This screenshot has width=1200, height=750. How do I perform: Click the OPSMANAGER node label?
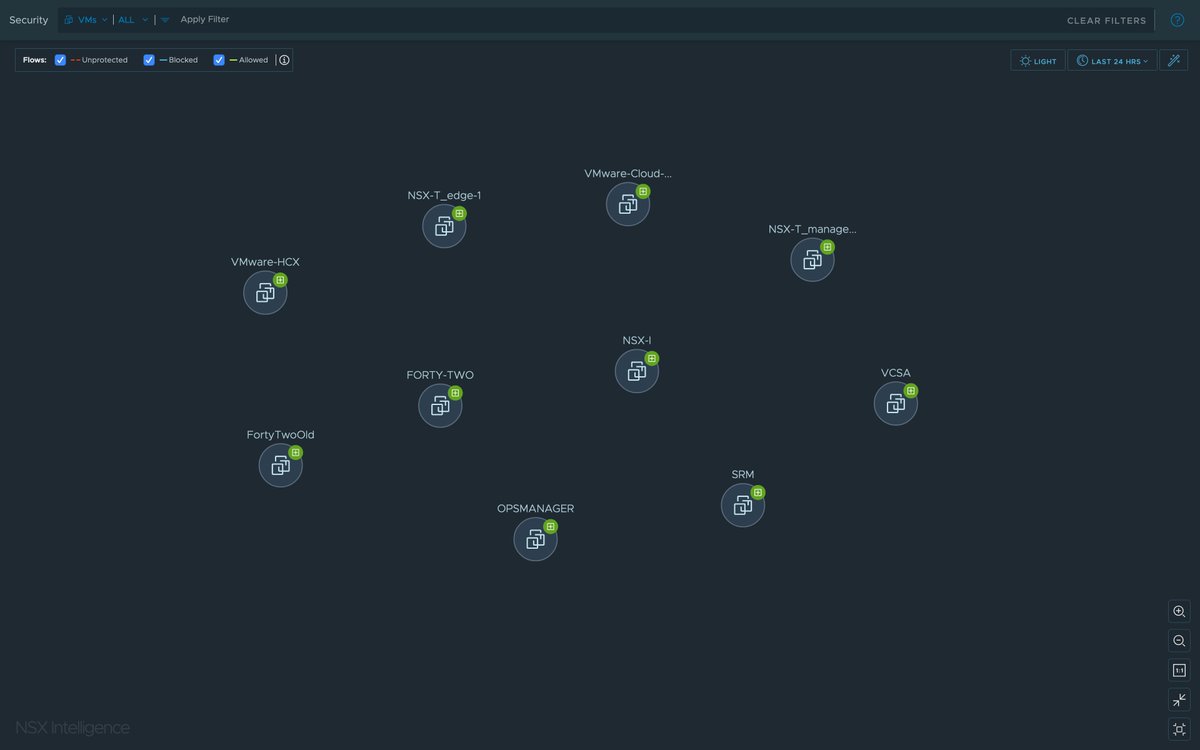(536, 508)
